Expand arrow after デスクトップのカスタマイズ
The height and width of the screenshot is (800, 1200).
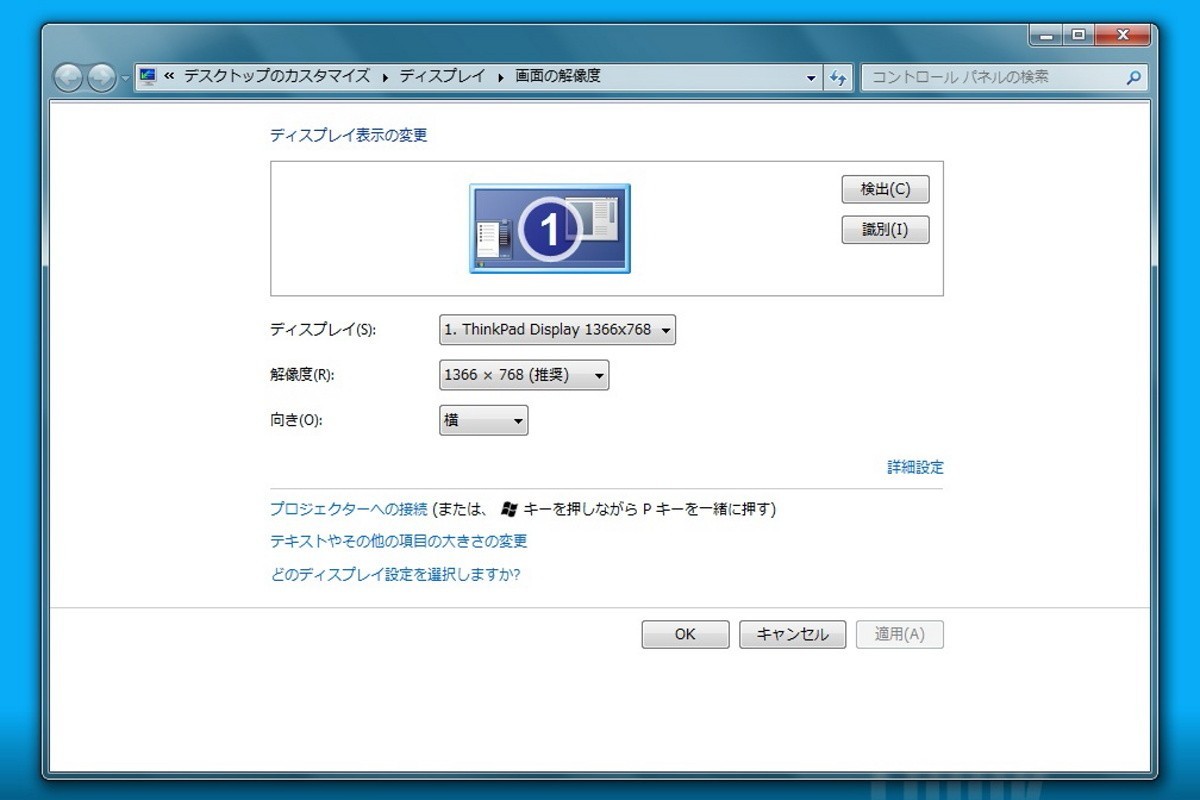(x=385, y=77)
